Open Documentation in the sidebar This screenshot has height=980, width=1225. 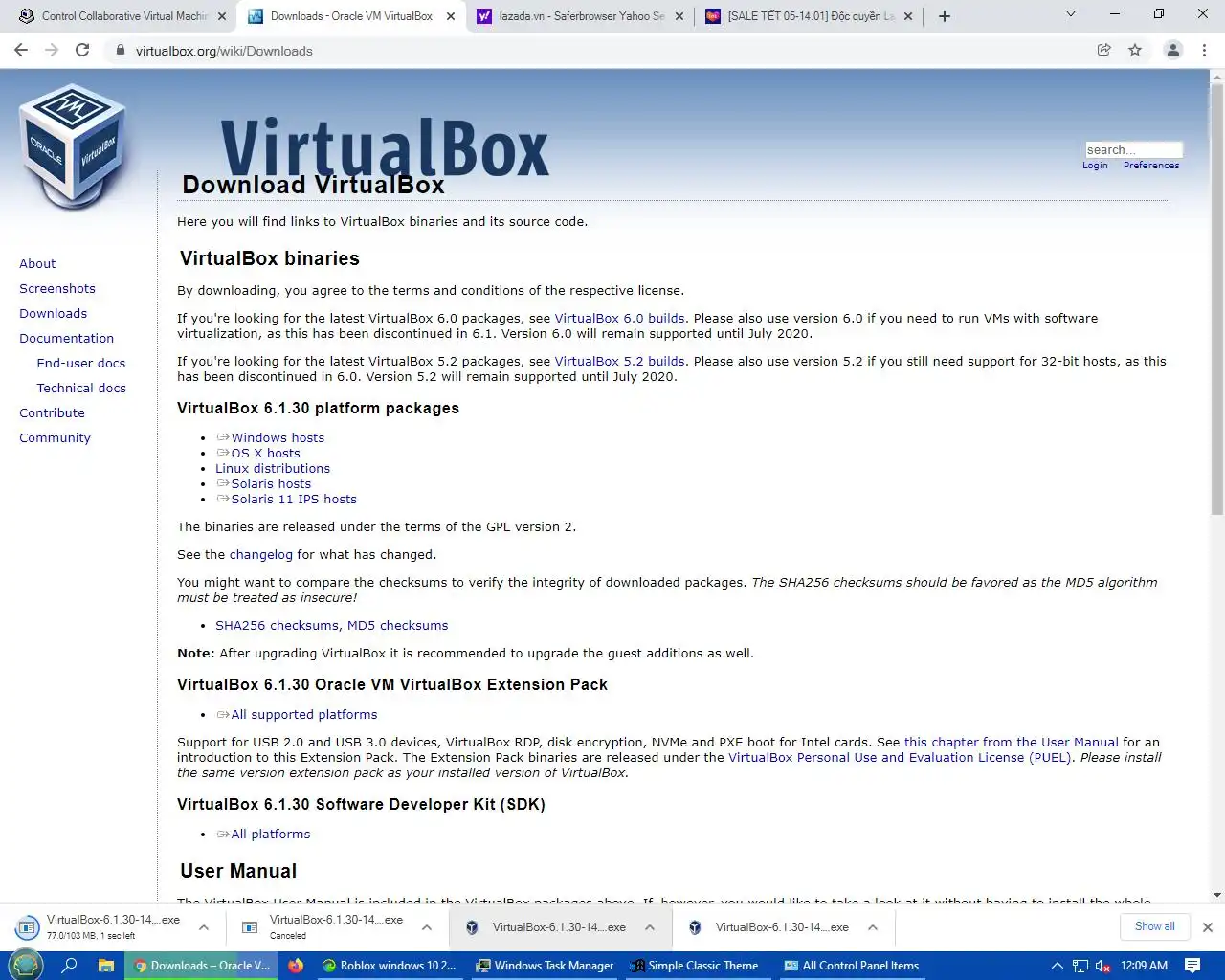66,339
